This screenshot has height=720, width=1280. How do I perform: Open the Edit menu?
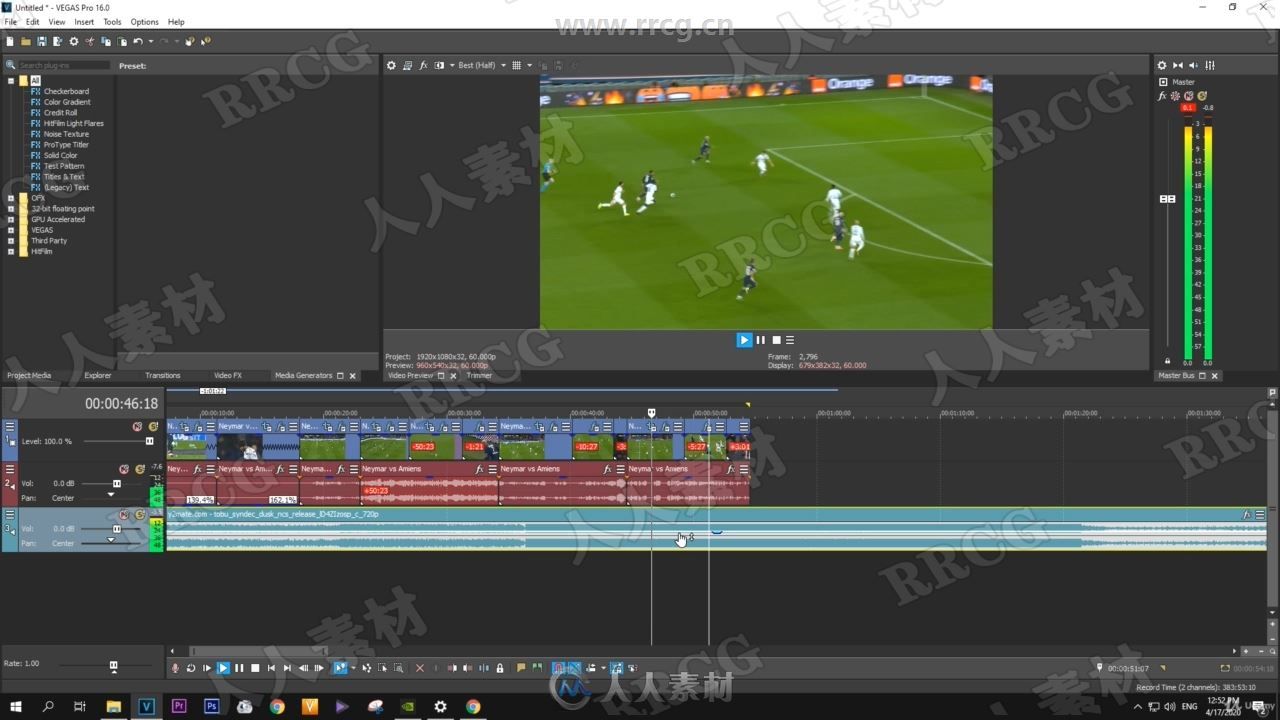[x=33, y=21]
